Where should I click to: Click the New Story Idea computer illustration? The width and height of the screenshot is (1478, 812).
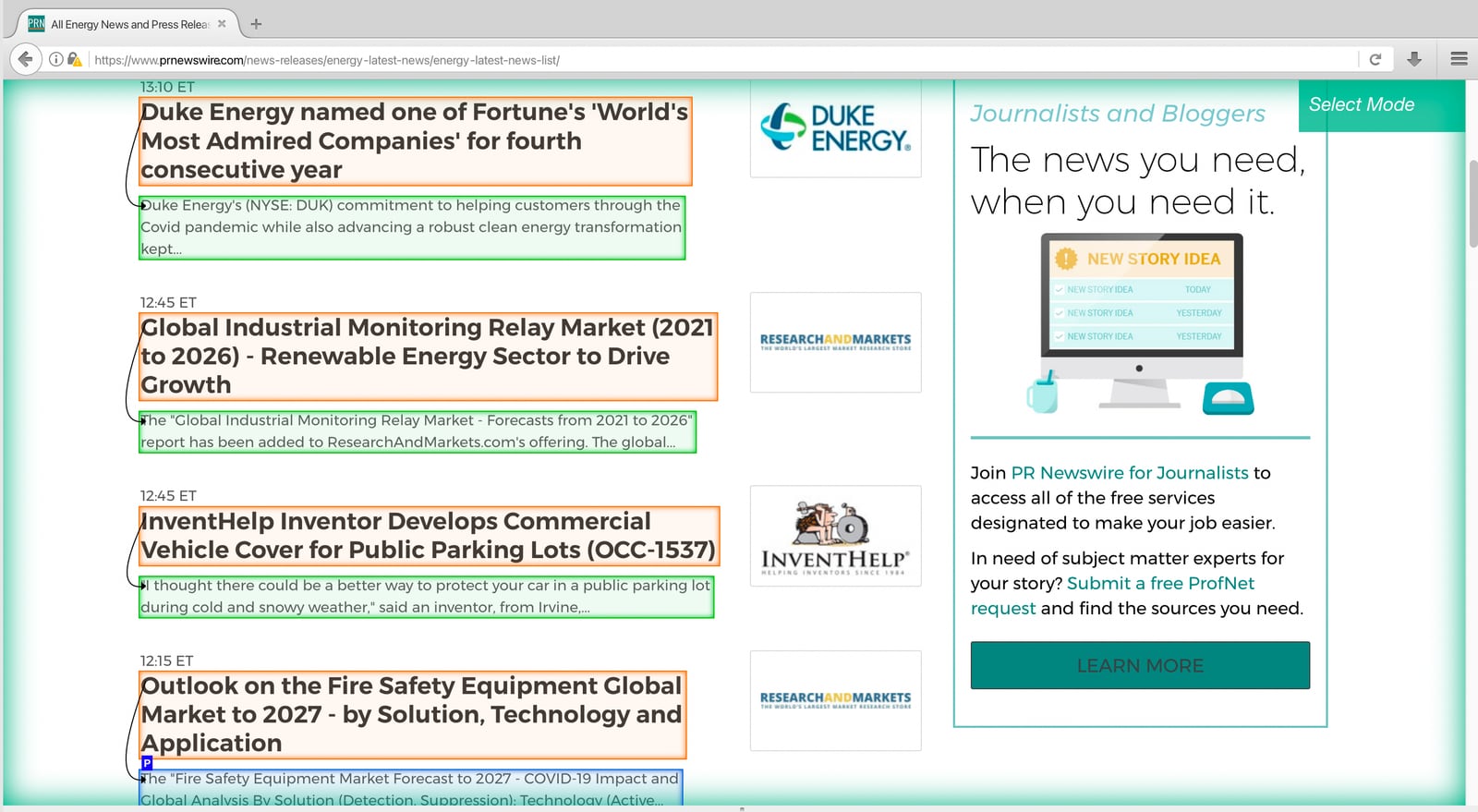[1141, 323]
